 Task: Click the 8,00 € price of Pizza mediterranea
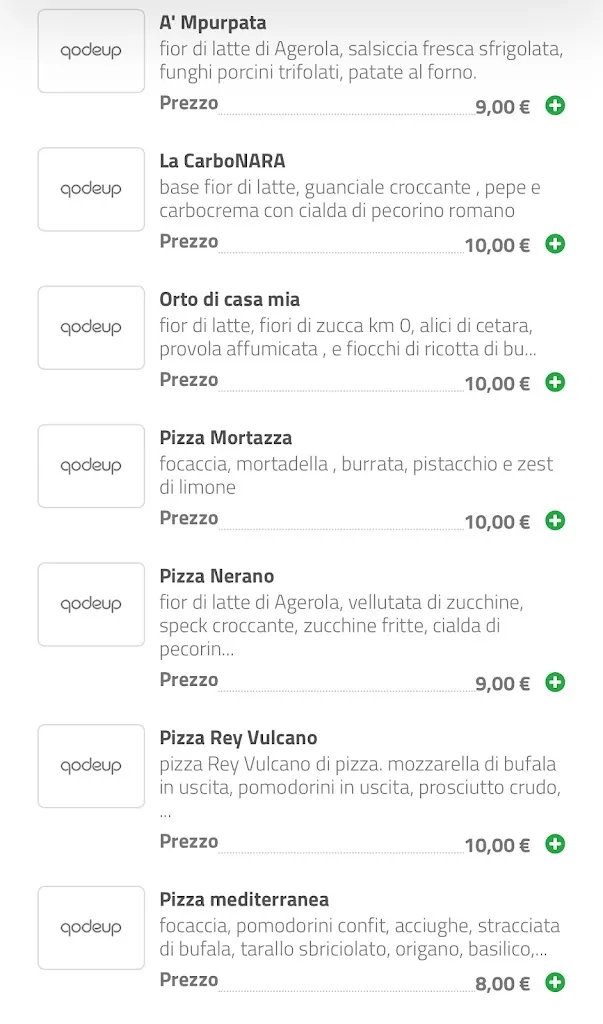pyautogui.click(x=502, y=984)
